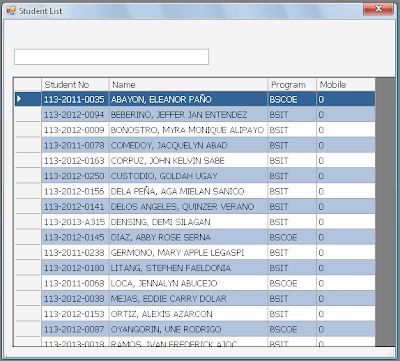
Task: Select student number 113-2012-0250
Action: pyautogui.click(x=75, y=176)
